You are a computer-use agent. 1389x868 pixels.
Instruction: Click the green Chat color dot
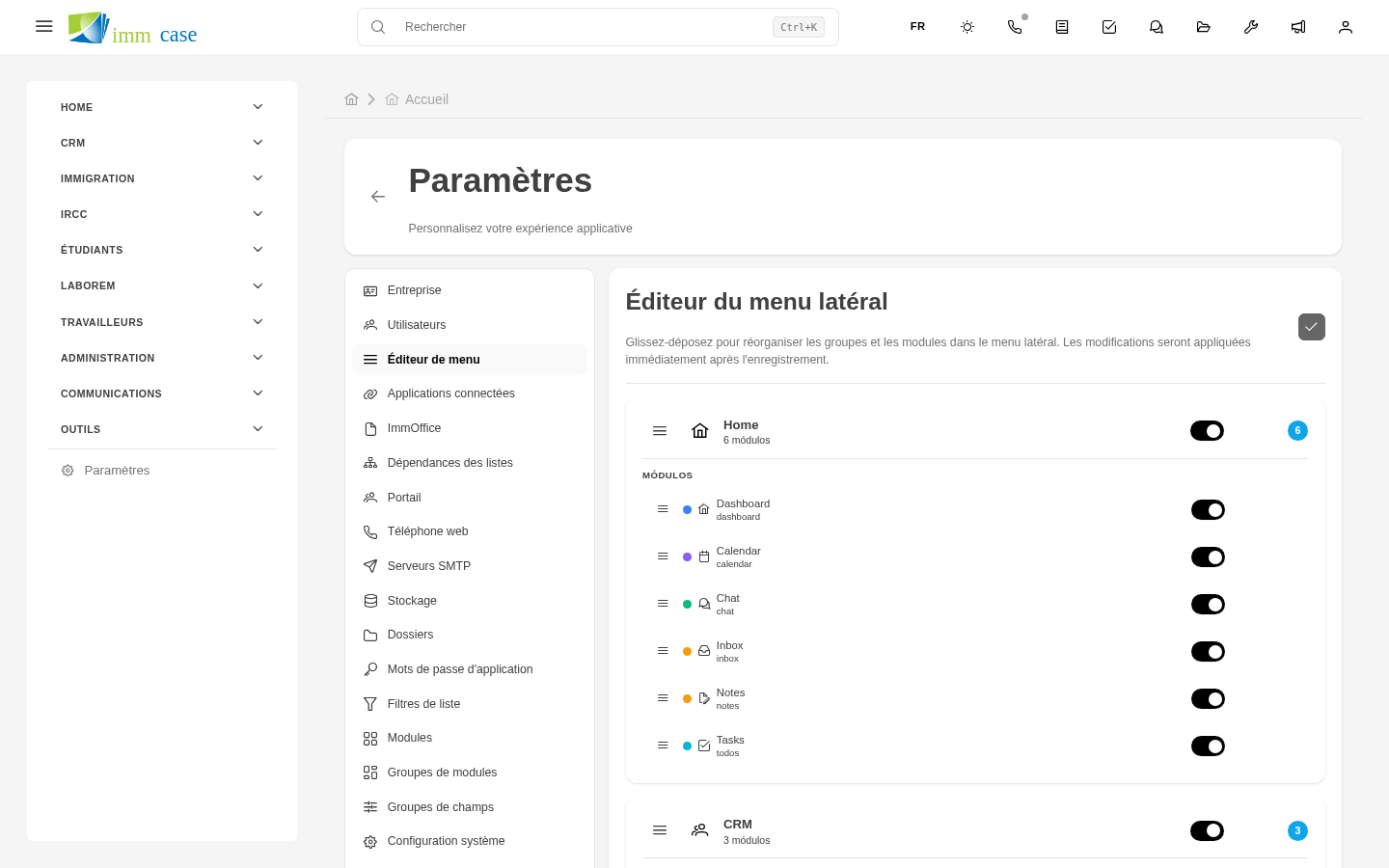point(687,604)
